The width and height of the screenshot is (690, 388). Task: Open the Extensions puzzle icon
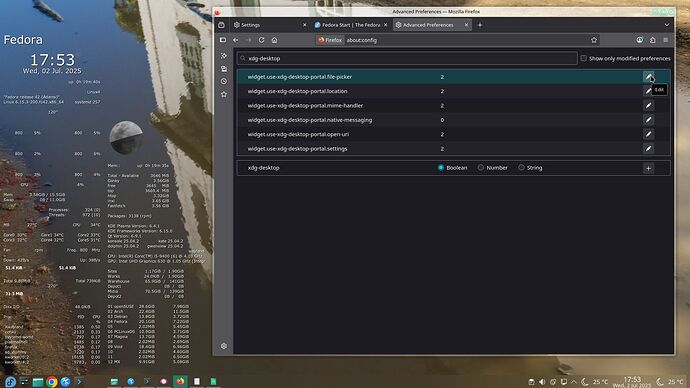[653, 40]
